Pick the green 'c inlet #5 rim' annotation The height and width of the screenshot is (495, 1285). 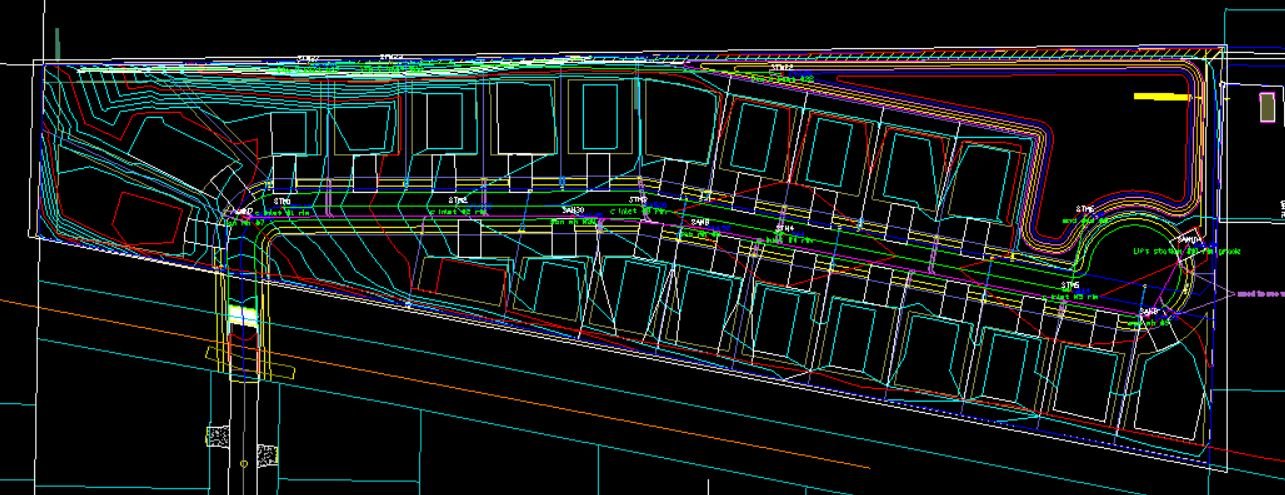(x=1073, y=296)
